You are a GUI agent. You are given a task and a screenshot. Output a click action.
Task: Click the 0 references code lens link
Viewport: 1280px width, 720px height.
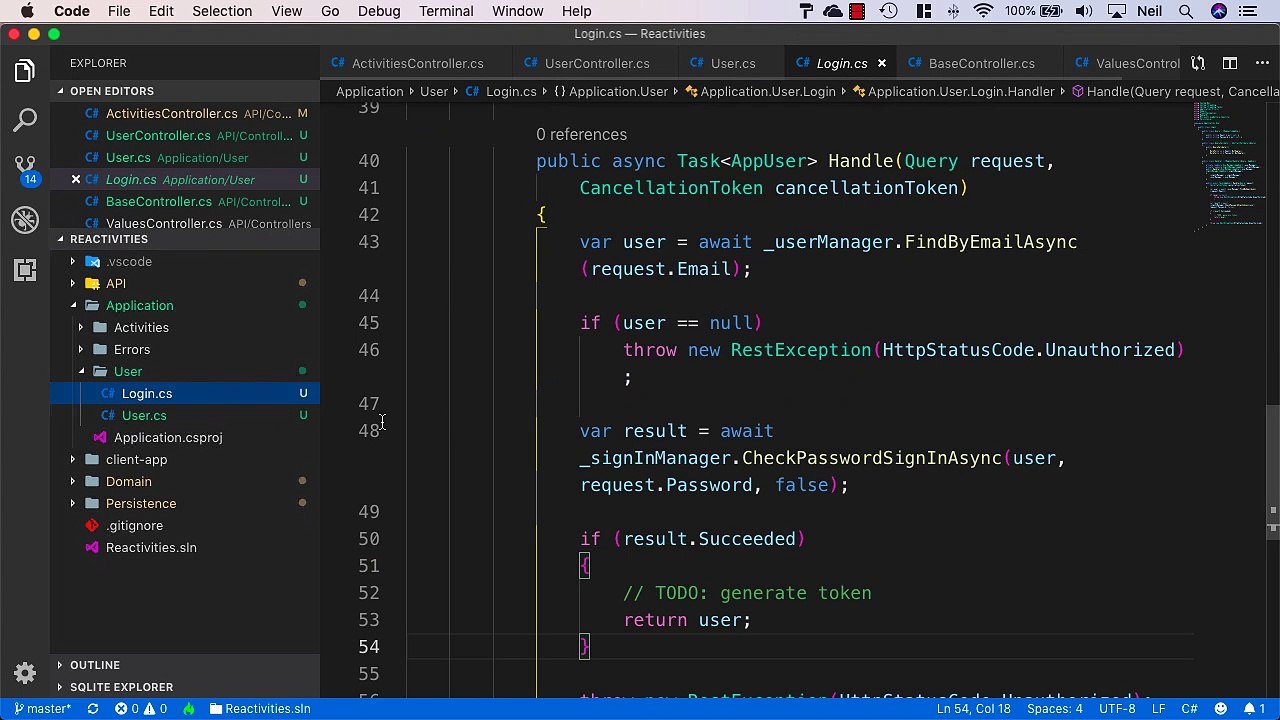click(x=581, y=135)
